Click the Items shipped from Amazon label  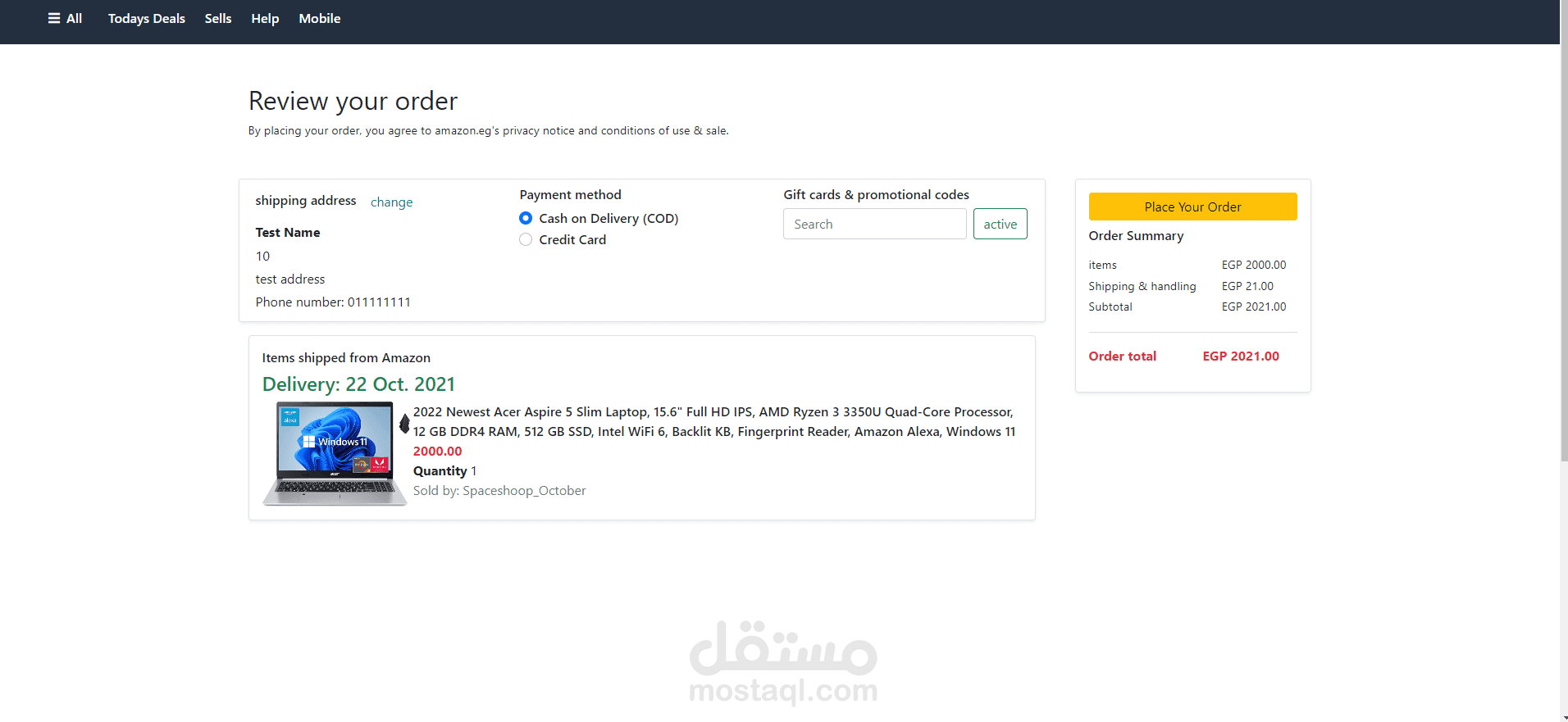[x=346, y=357]
